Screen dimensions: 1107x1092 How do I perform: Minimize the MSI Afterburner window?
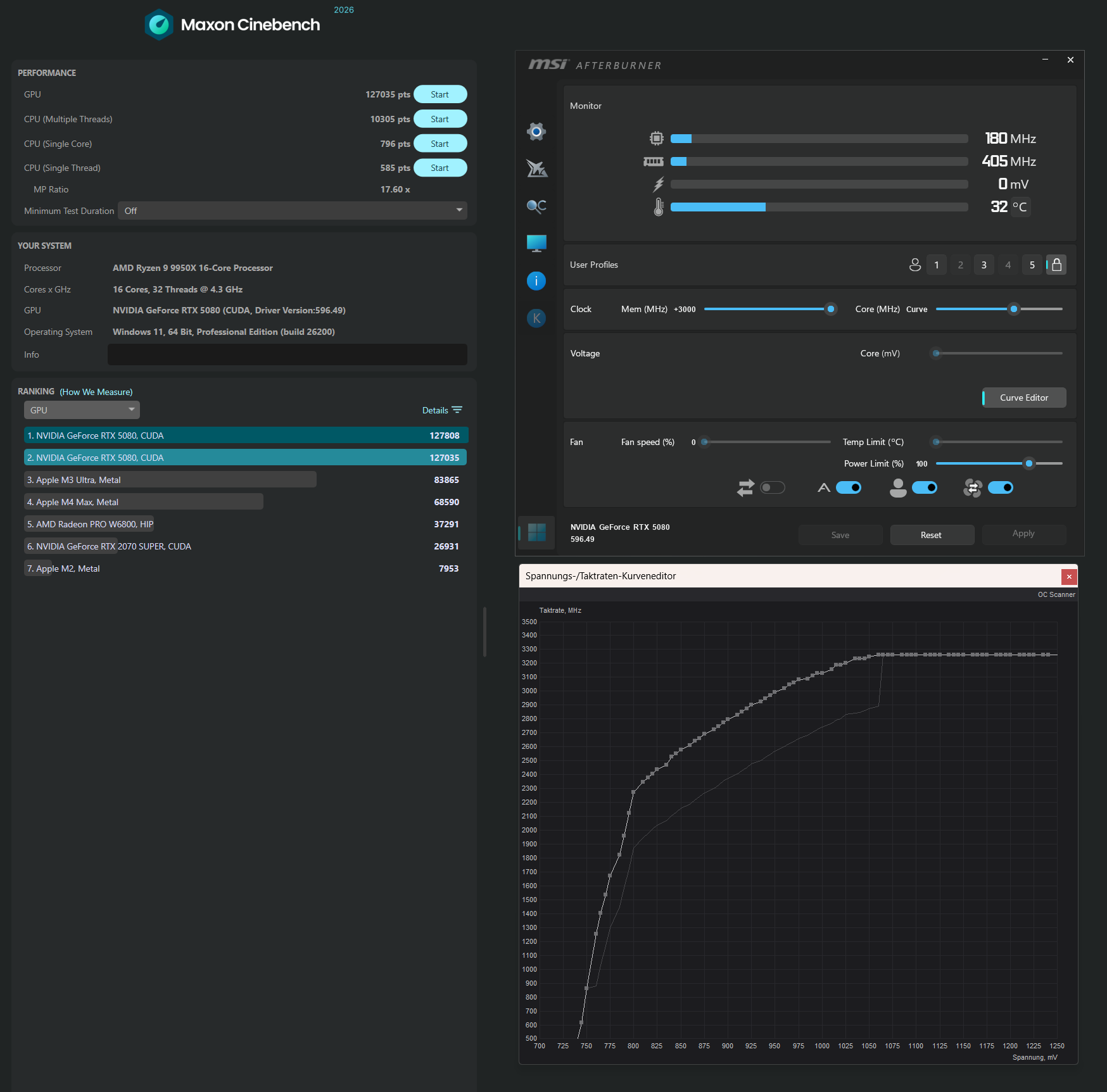[1046, 60]
